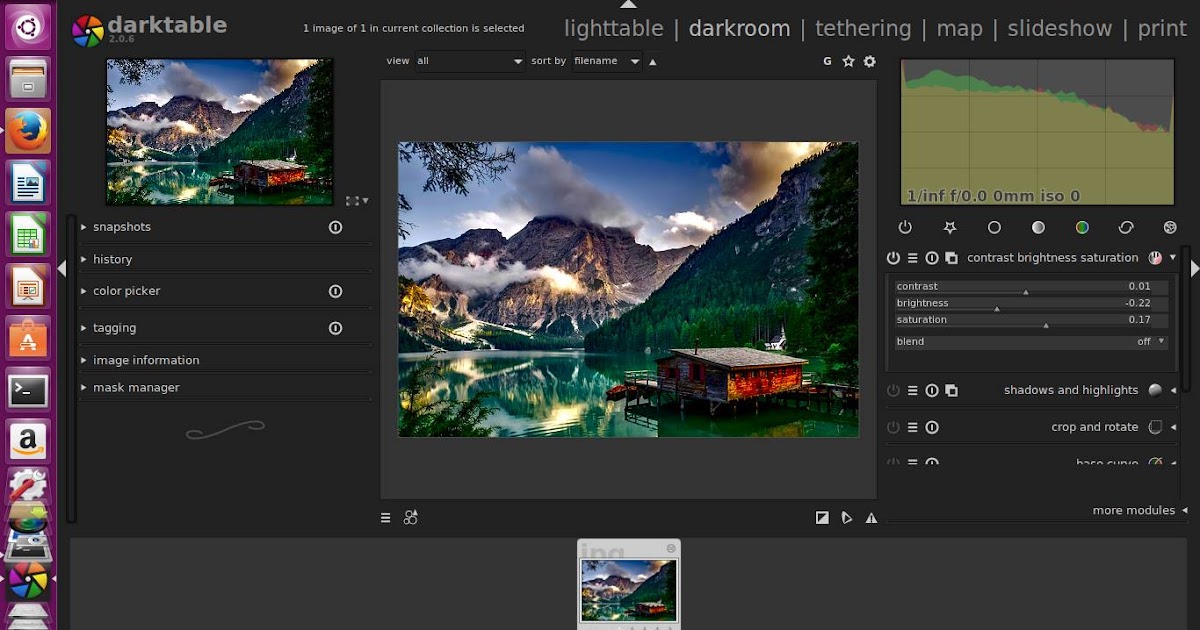Open presets menu for crop and rotate
The image size is (1200, 630).
913,428
